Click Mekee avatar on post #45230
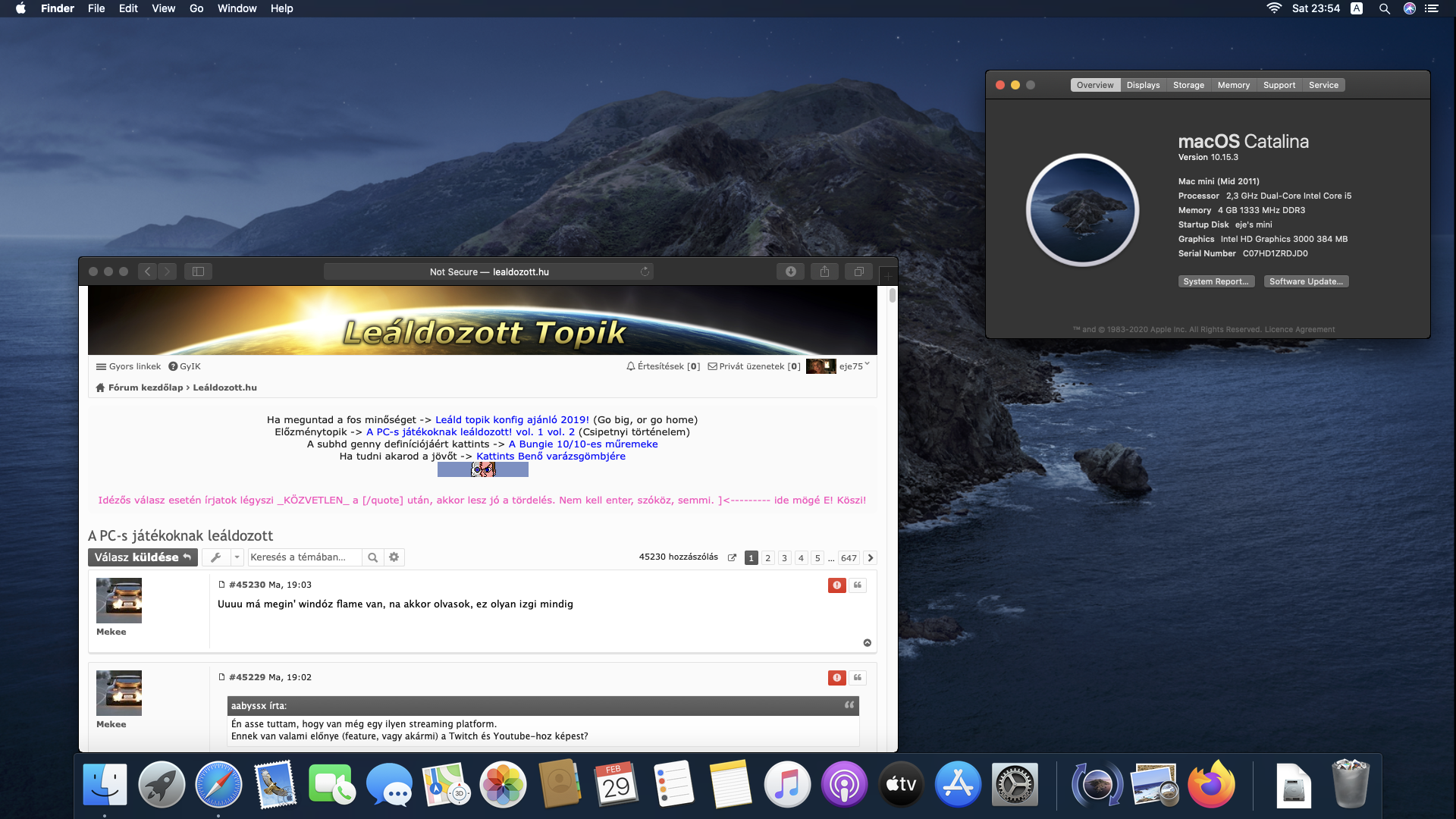 [x=119, y=601]
